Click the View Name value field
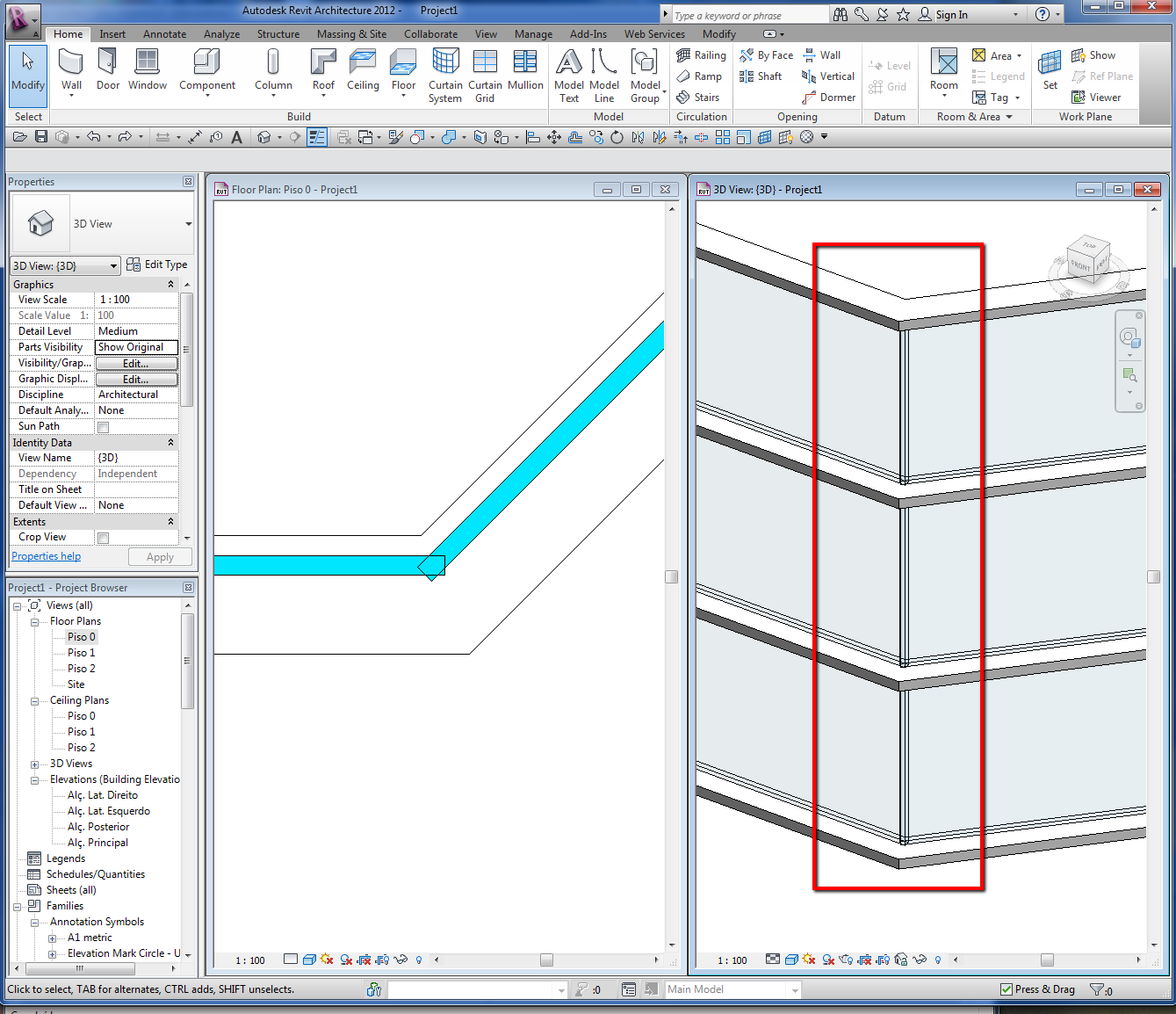 pyautogui.click(x=136, y=458)
